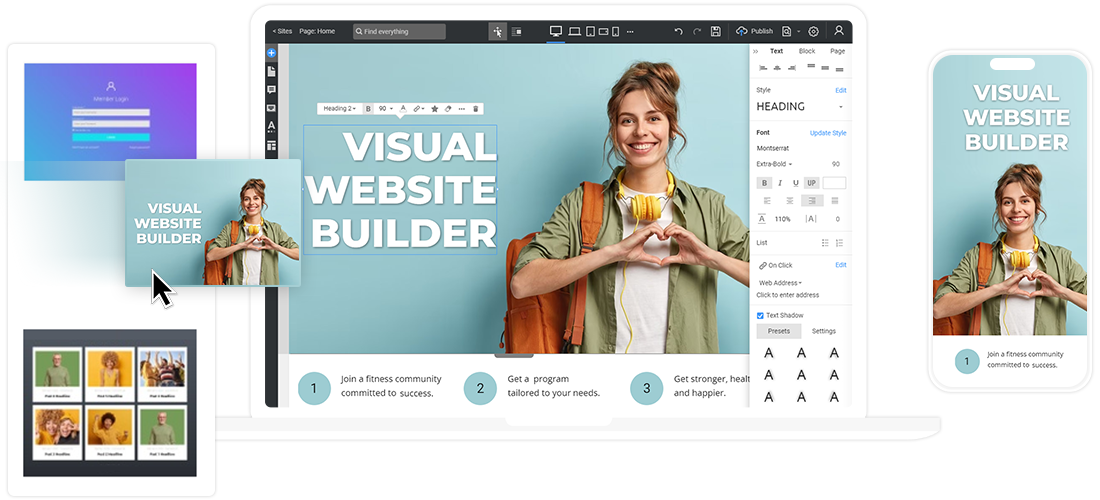Open the Heading 2 dropdown in floating toolbar
1100x500 pixels.
pos(340,108)
